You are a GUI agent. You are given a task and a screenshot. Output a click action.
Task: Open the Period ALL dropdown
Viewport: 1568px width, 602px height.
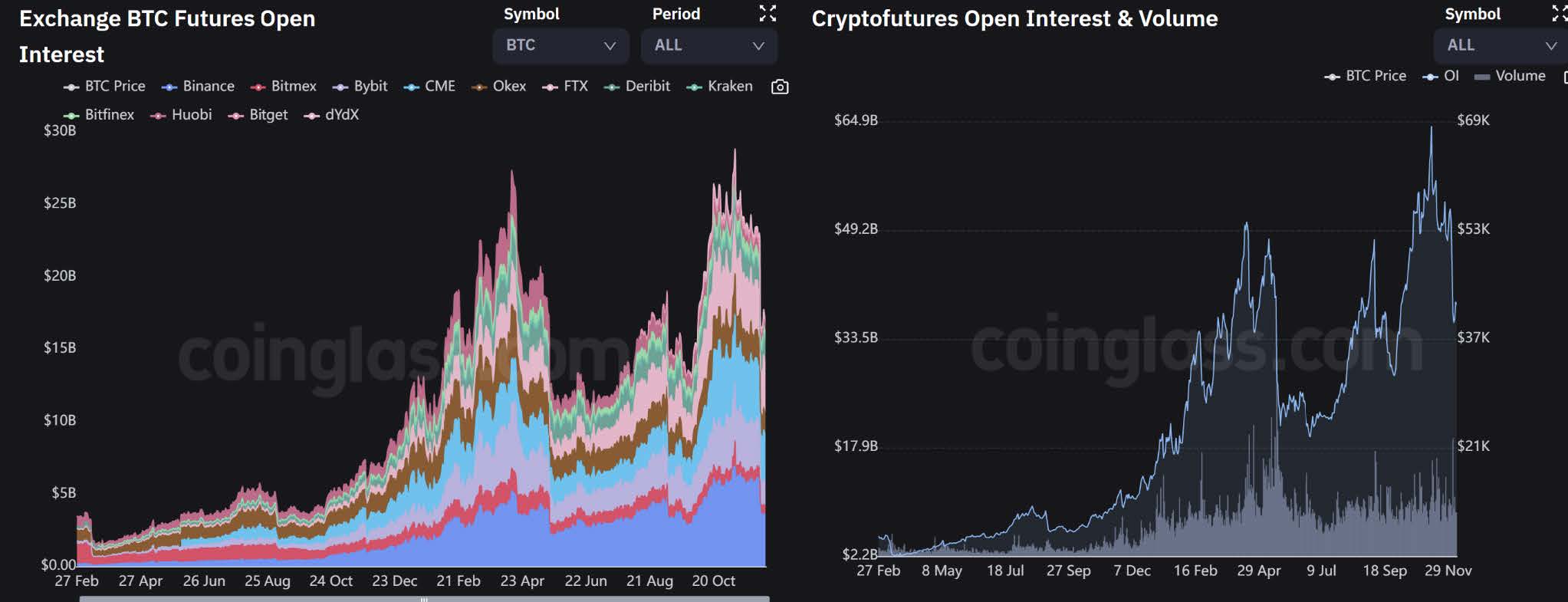click(x=708, y=45)
